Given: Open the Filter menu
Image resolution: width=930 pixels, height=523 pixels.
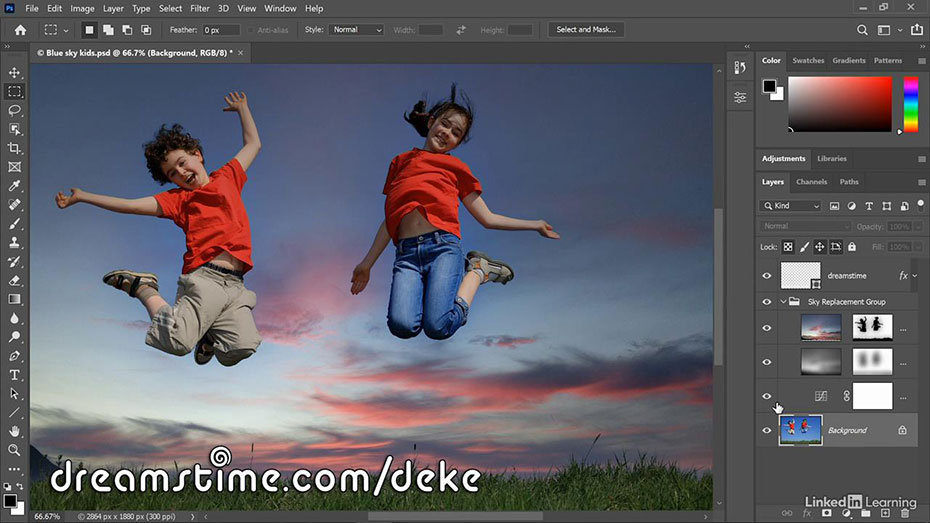Looking at the screenshot, I should tap(200, 8).
